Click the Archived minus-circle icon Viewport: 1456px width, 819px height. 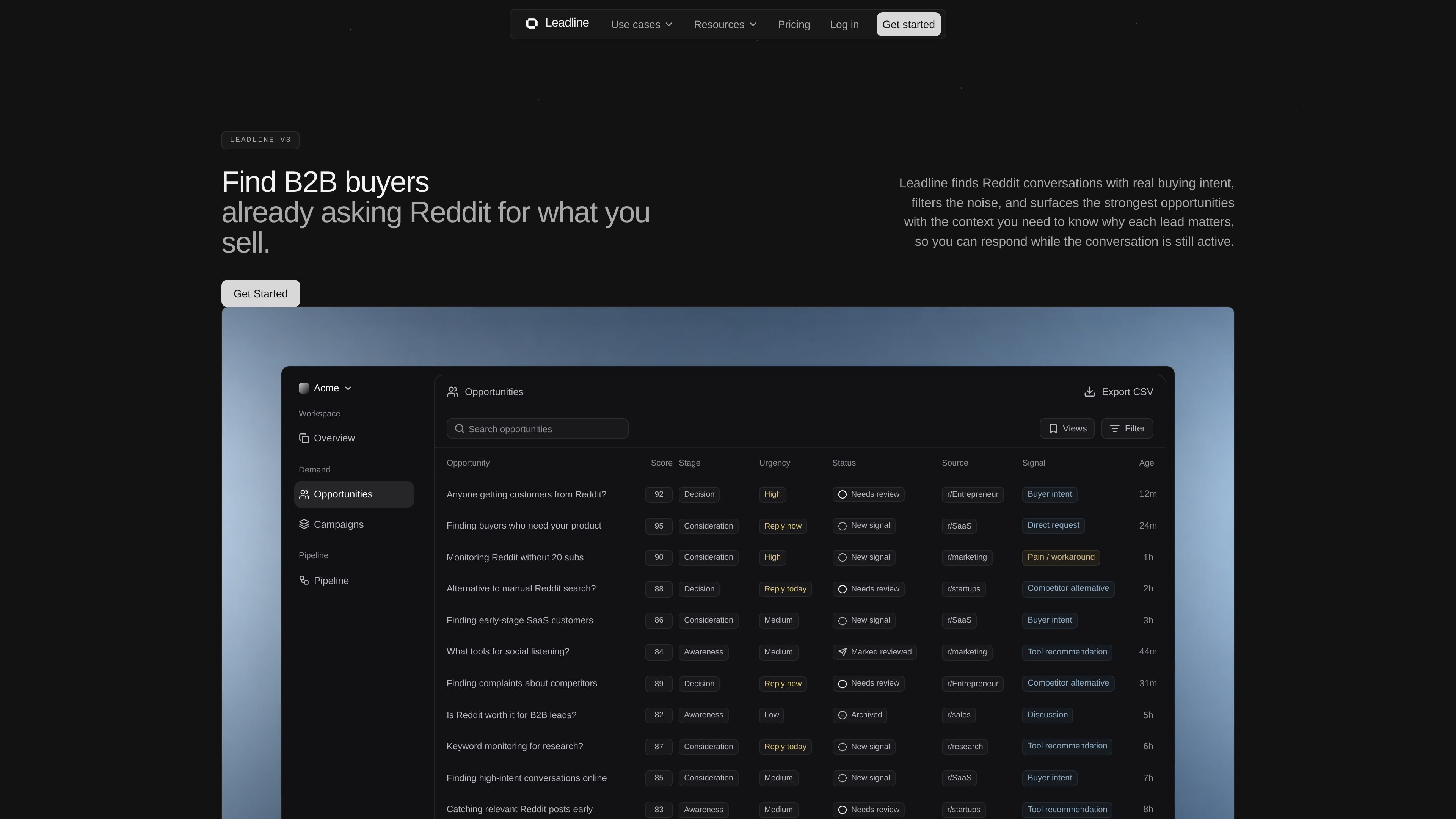[x=842, y=715]
